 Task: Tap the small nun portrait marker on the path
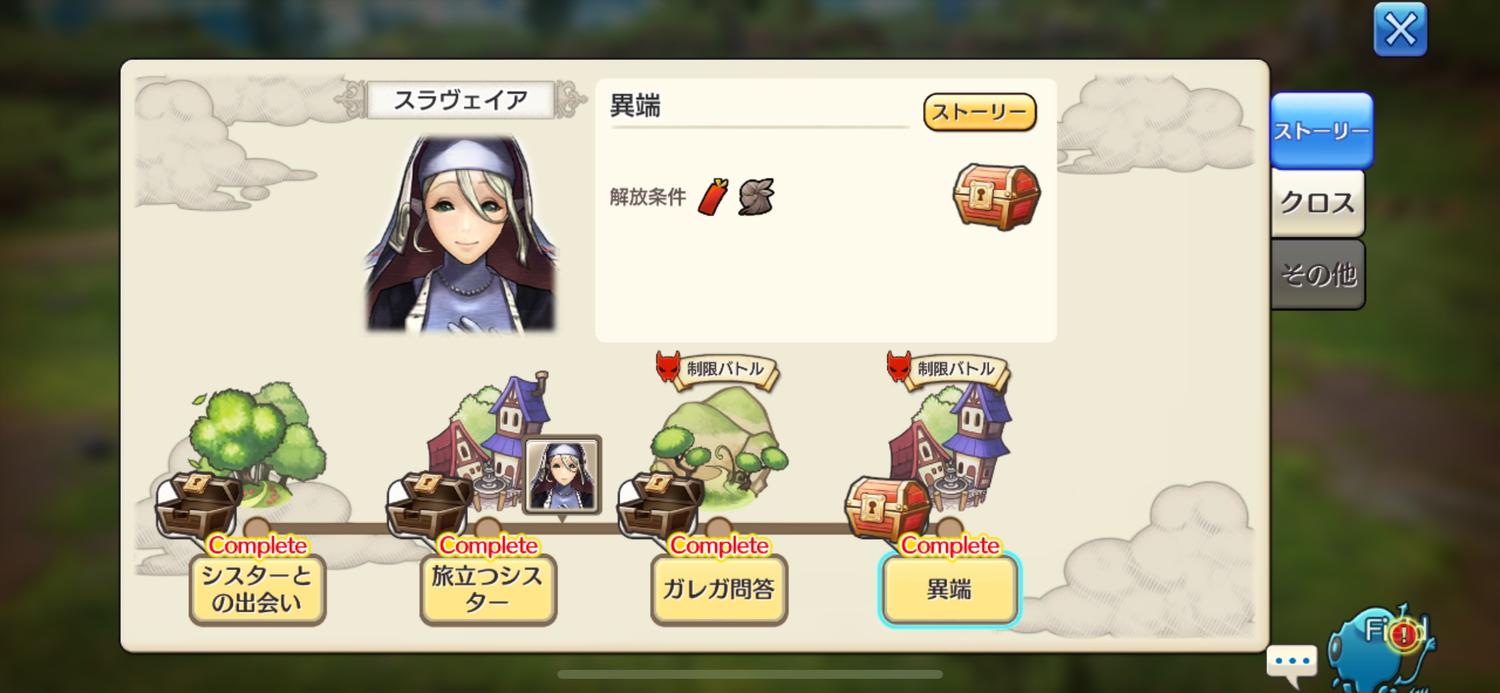point(562,475)
